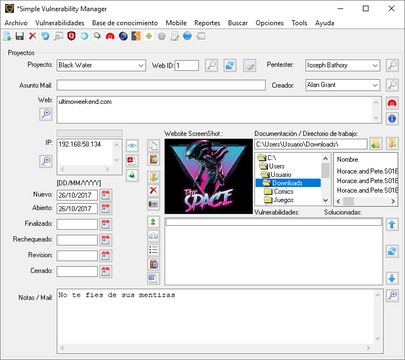Click the red X delete toolbar icon
The height and width of the screenshot is (360, 405).
32,36
